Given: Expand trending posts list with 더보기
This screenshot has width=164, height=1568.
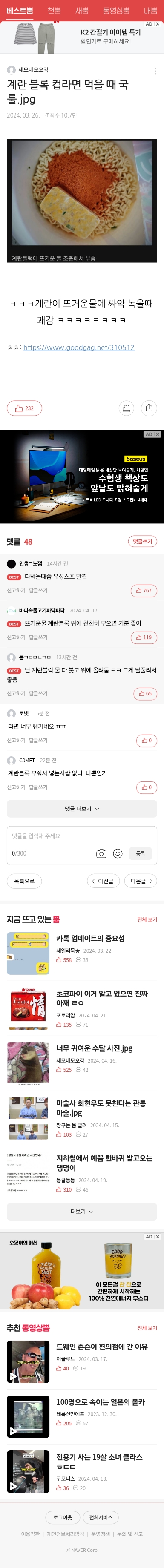Looking at the screenshot, I should pos(82,1211).
